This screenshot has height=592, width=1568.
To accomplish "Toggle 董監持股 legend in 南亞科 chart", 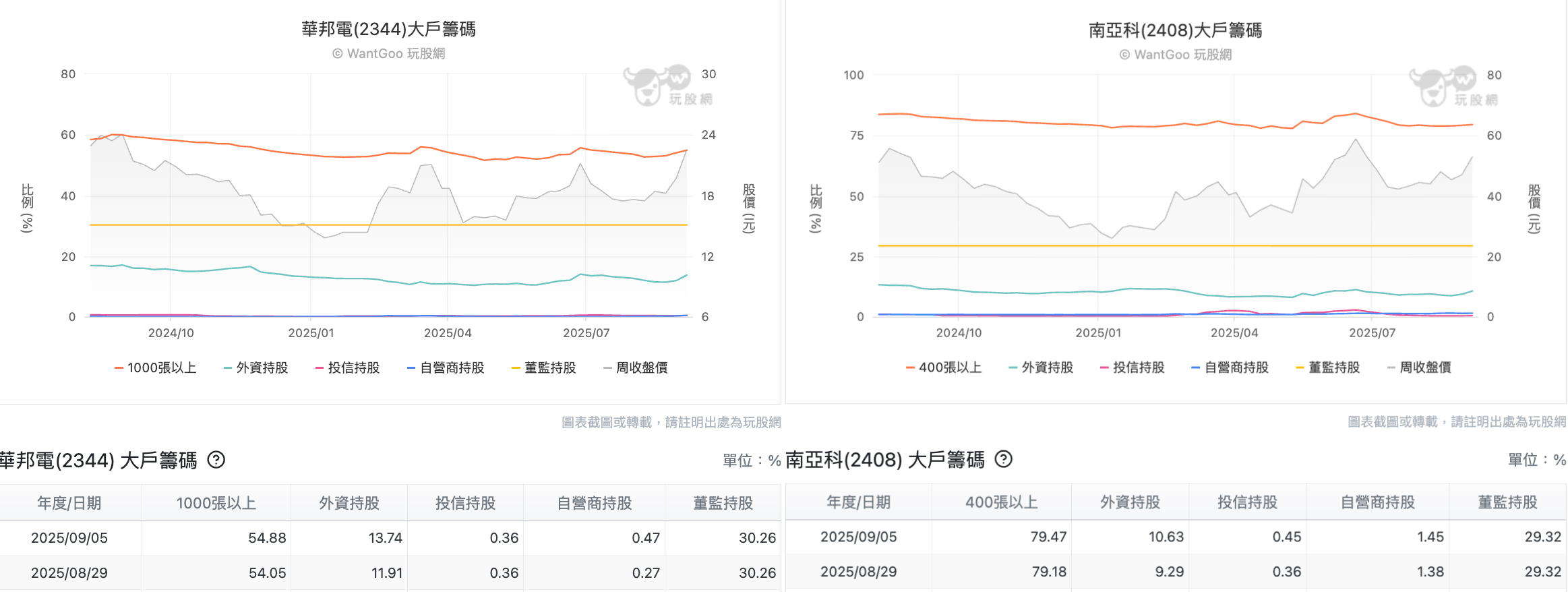I will pyautogui.click(x=1328, y=367).
